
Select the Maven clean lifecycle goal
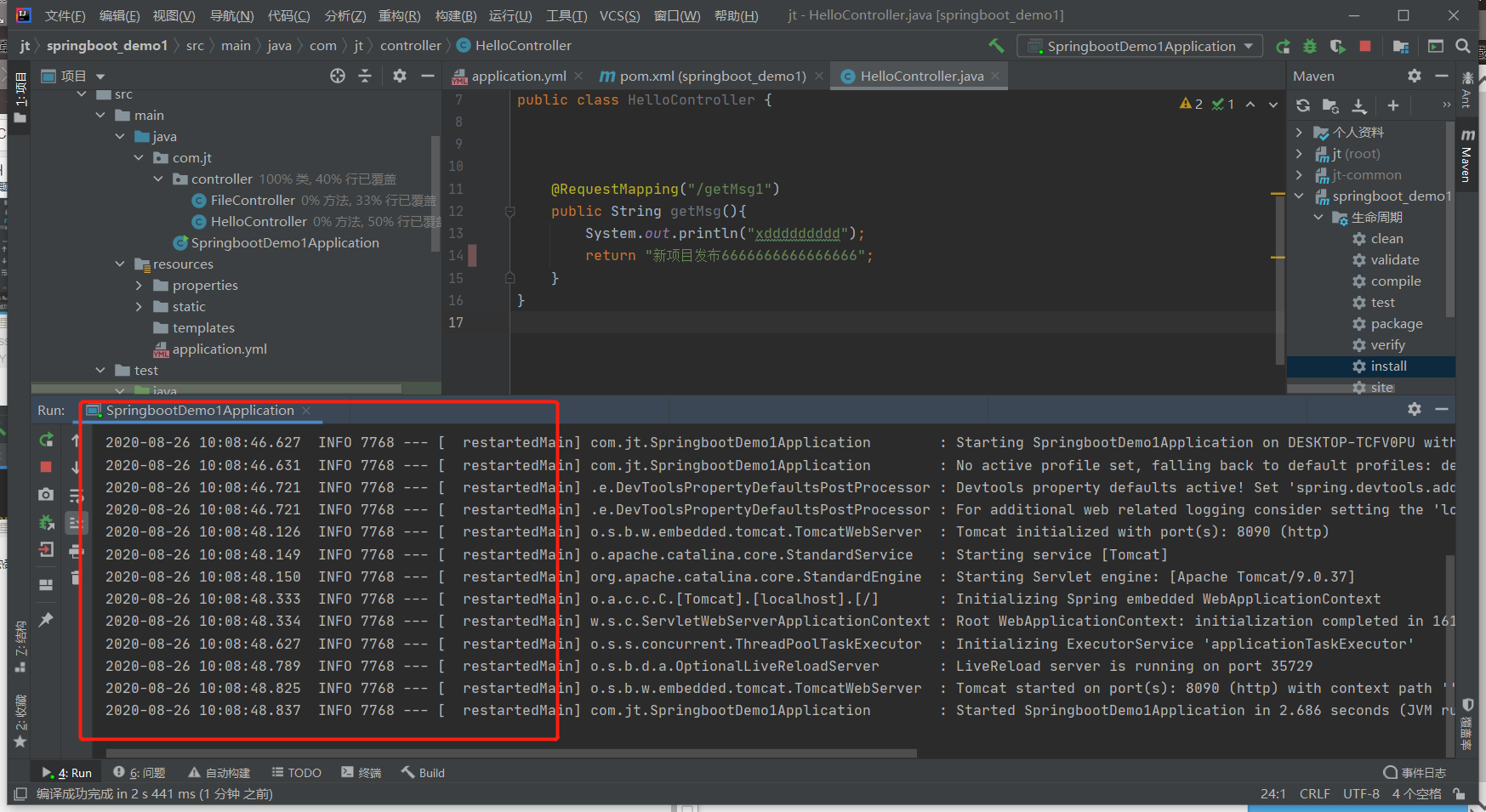(1386, 238)
